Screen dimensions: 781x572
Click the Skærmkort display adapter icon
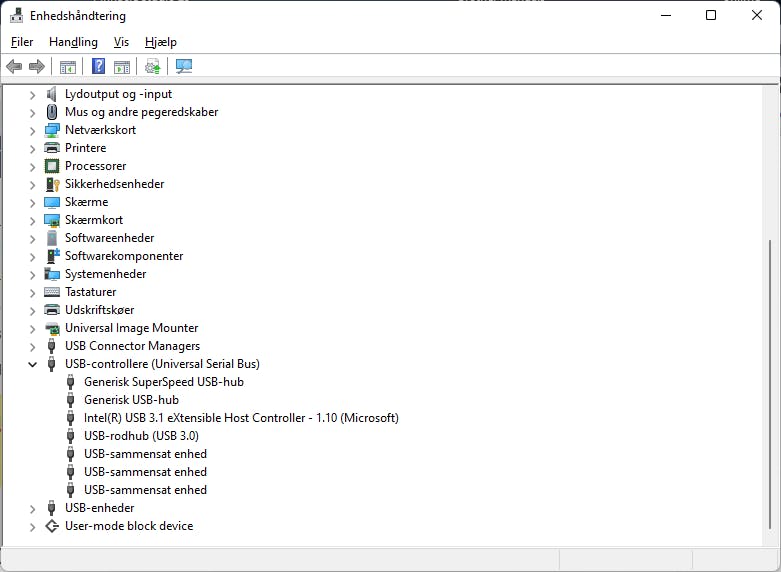pos(51,220)
